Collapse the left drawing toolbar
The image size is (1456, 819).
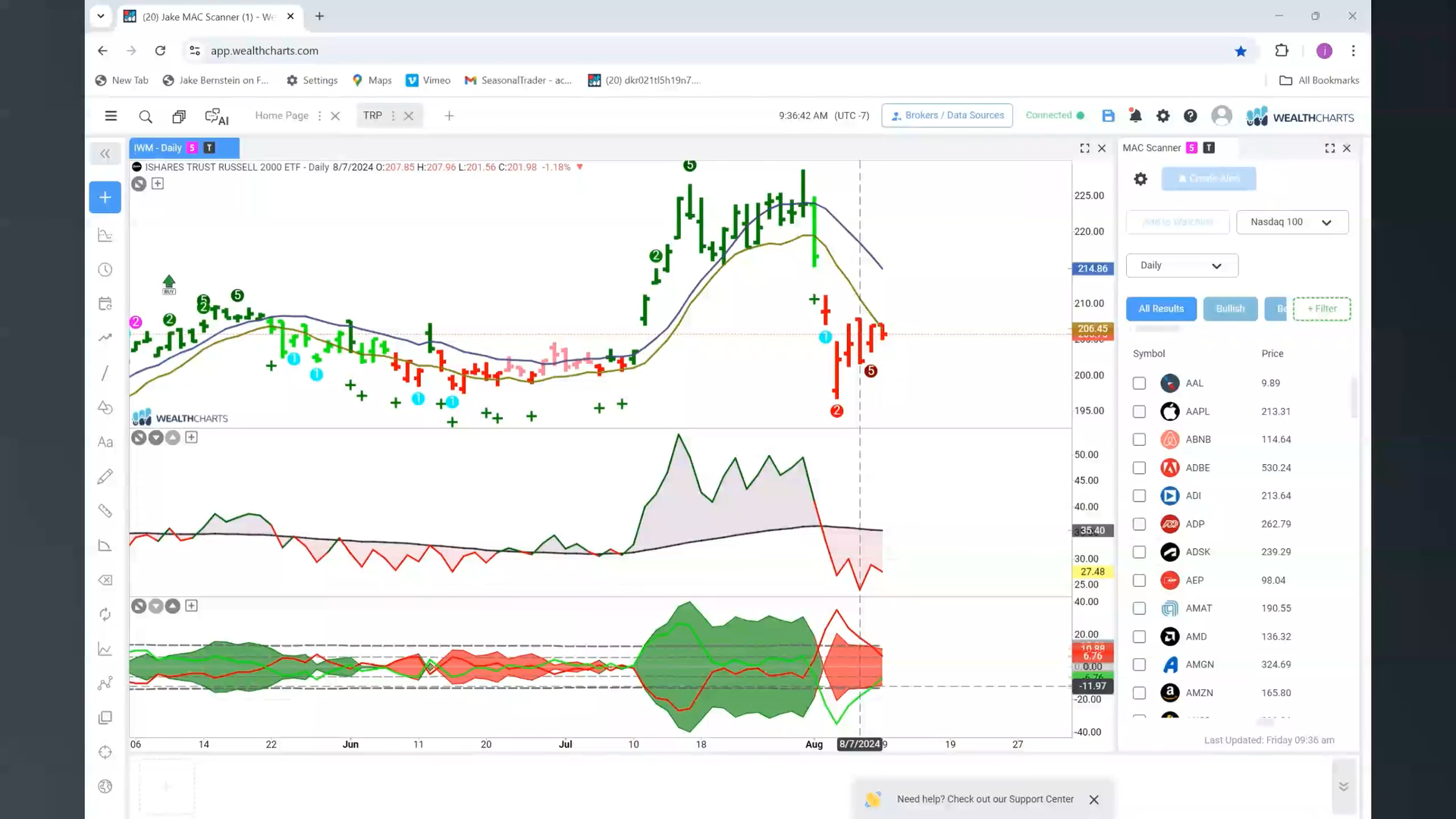coord(105,154)
